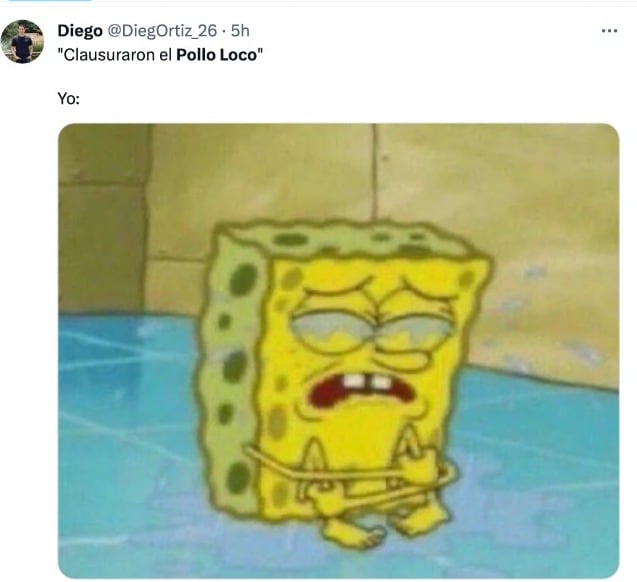Image resolution: width=637 pixels, height=582 pixels.
Task: Click the dark corner tile of the meme image
Action: pos(104,154)
